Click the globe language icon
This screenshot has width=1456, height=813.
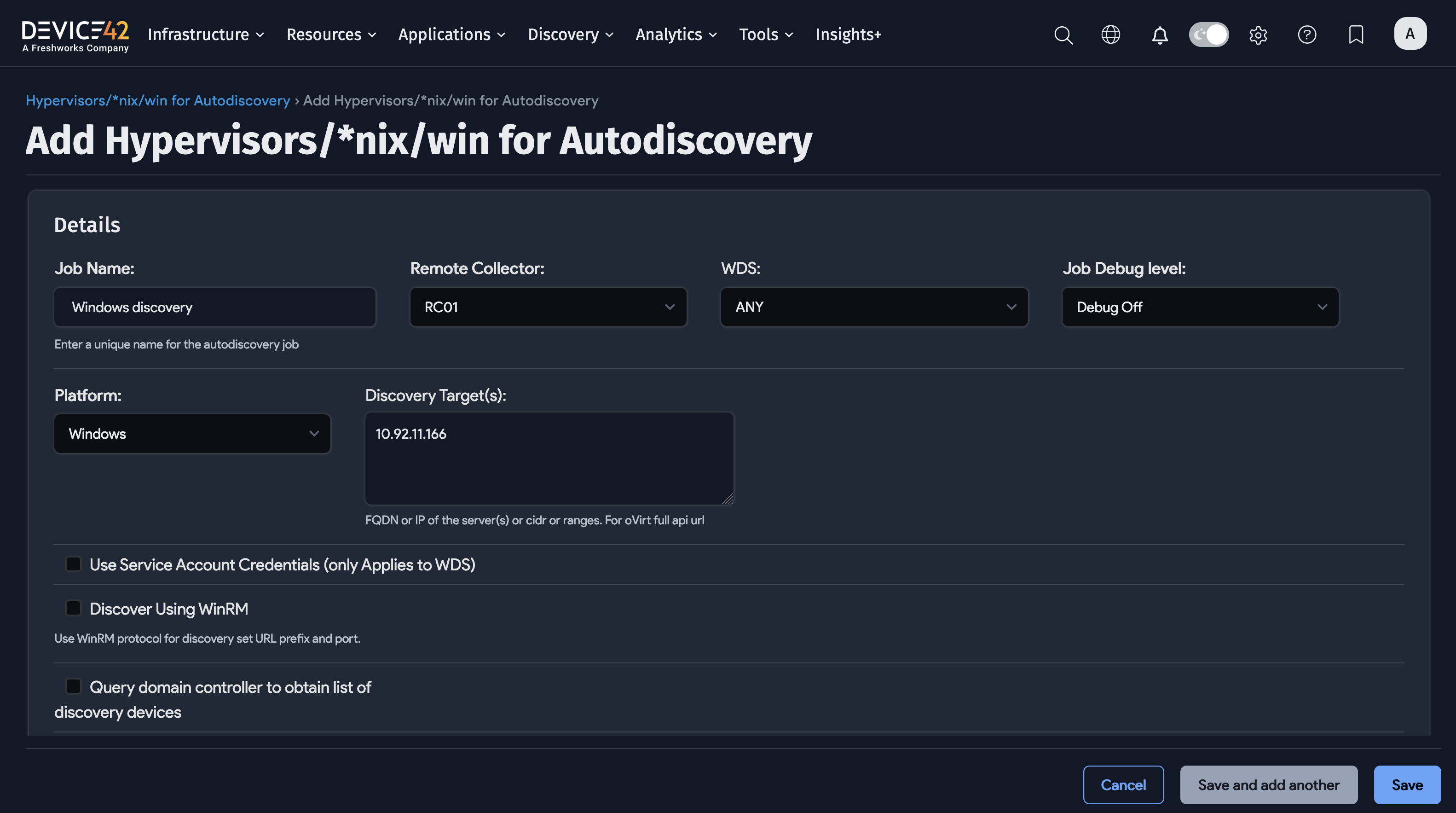pos(1111,35)
